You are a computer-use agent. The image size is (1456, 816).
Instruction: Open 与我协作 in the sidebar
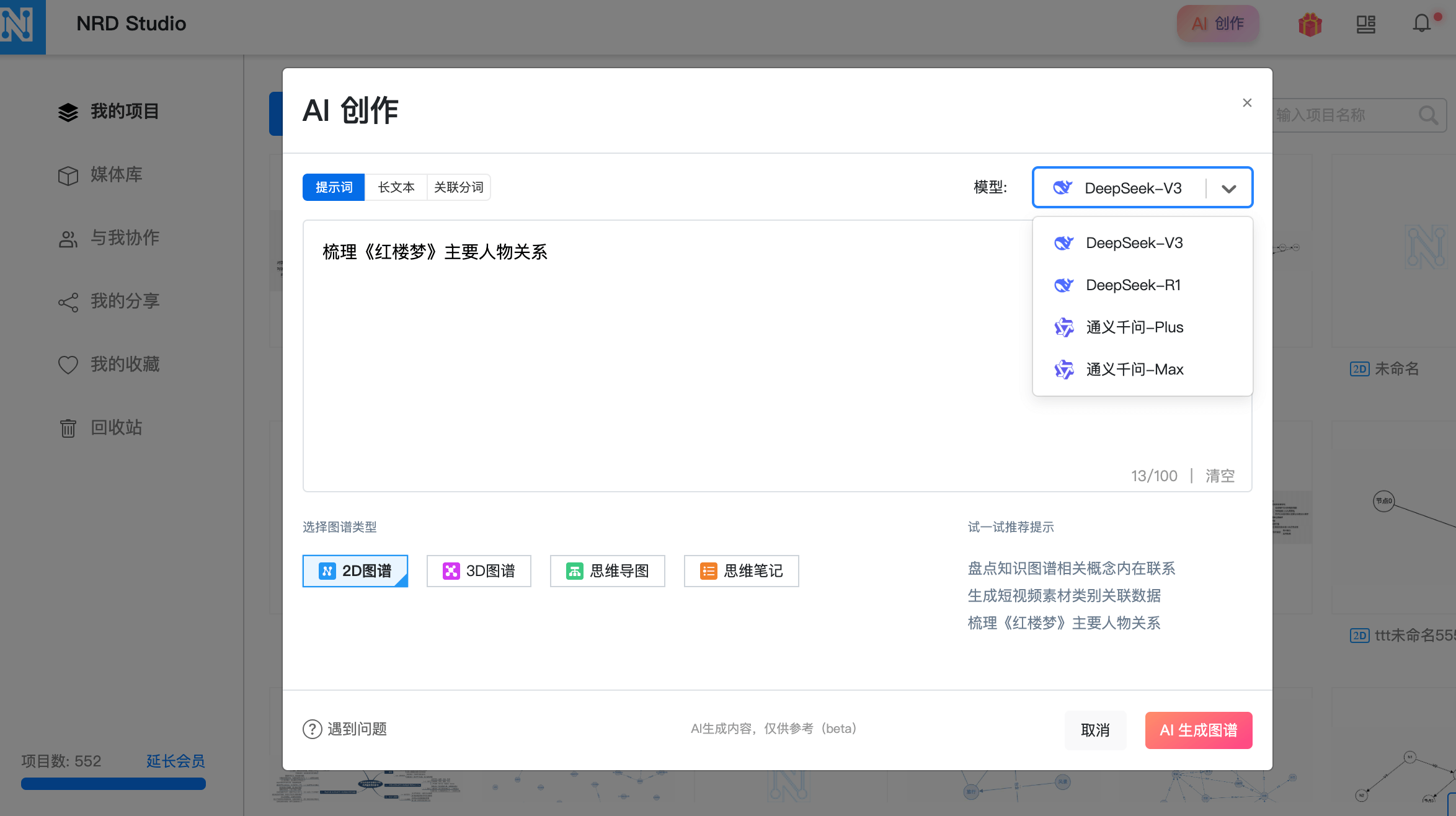[109, 239]
